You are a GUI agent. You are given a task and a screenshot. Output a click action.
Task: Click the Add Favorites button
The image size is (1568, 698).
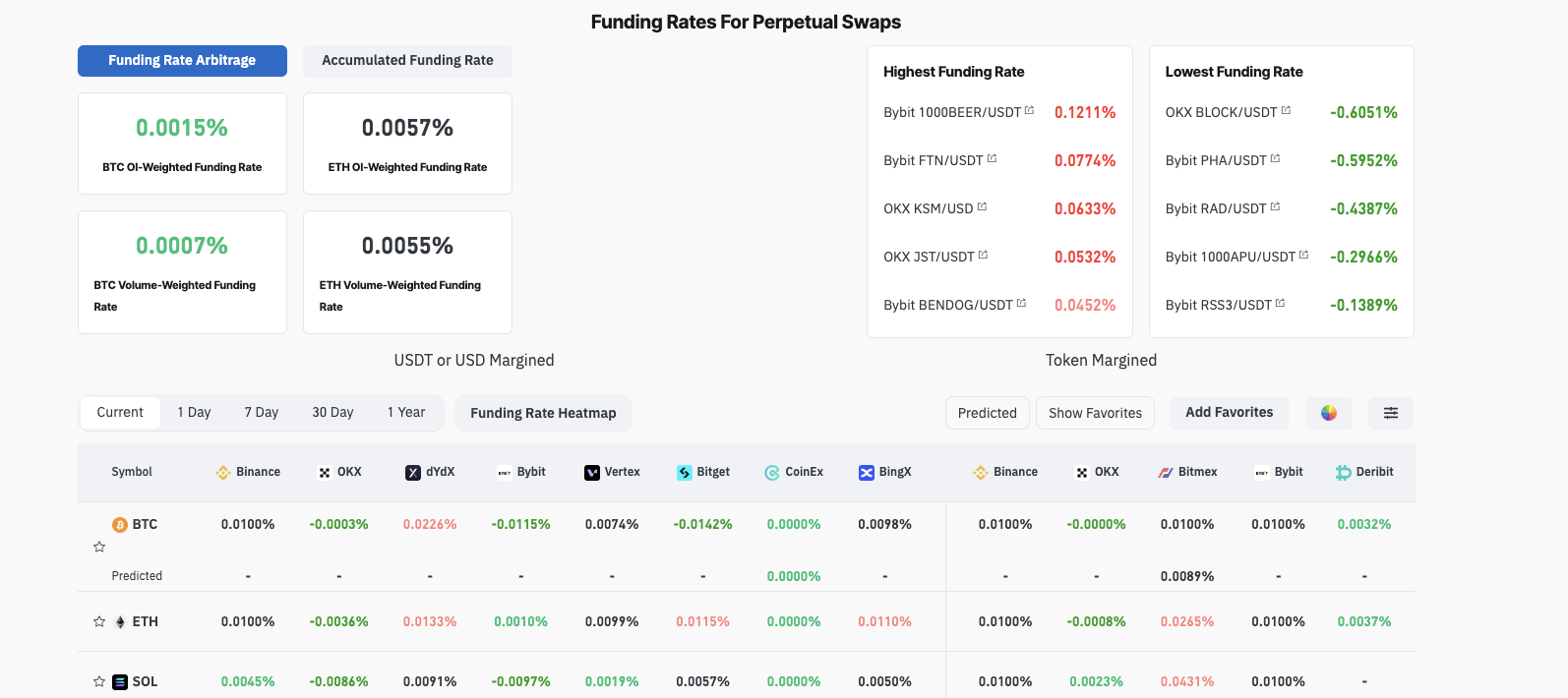tap(1229, 413)
